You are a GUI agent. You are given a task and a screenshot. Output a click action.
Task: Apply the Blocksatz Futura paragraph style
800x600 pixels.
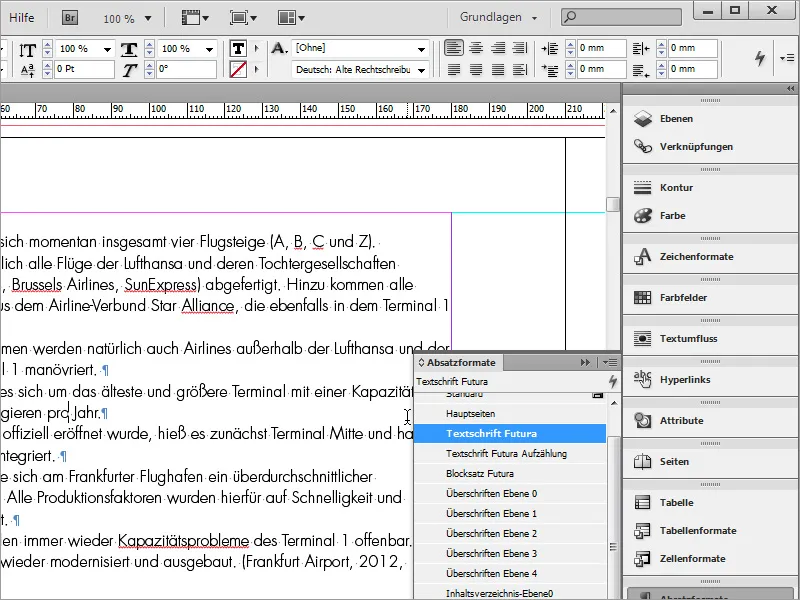pyautogui.click(x=509, y=473)
